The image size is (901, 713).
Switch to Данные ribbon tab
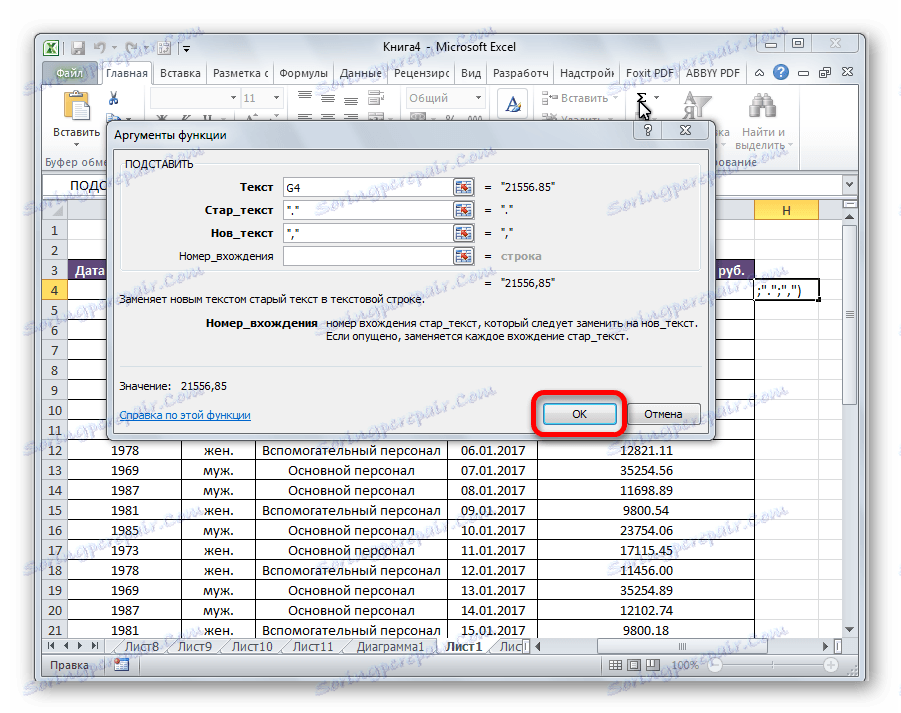pyautogui.click(x=360, y=73)
